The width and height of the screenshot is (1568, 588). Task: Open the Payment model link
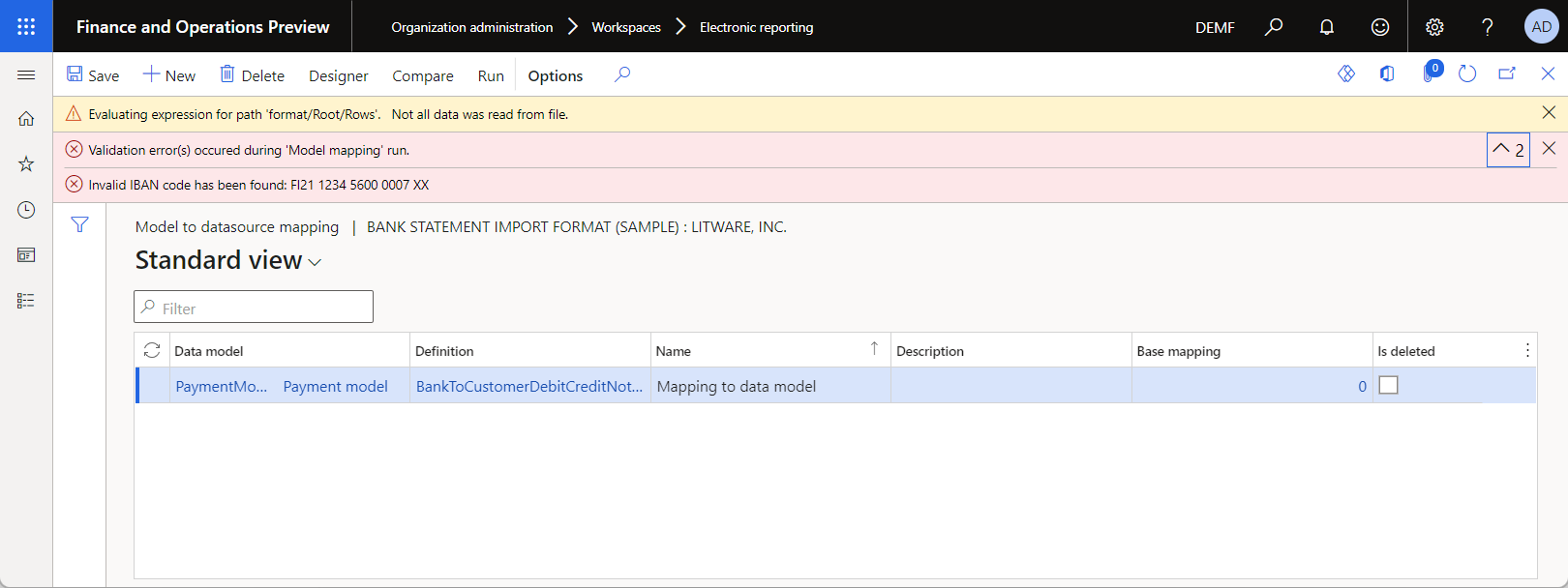[335, 386]
